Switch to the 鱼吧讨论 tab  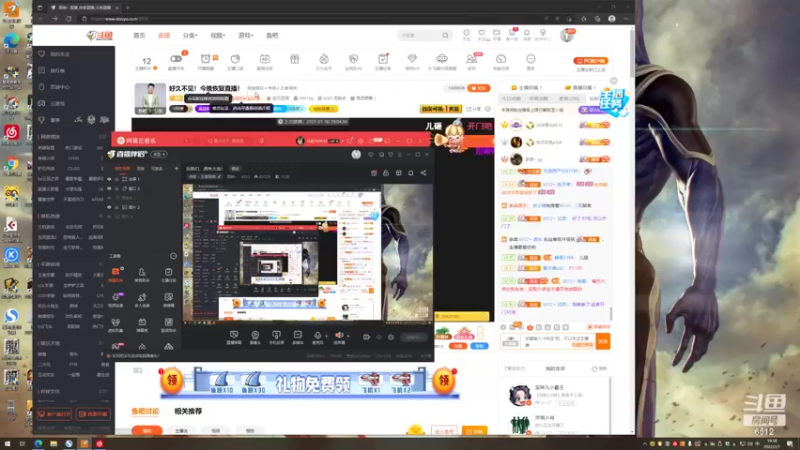(x=145, y=411)
